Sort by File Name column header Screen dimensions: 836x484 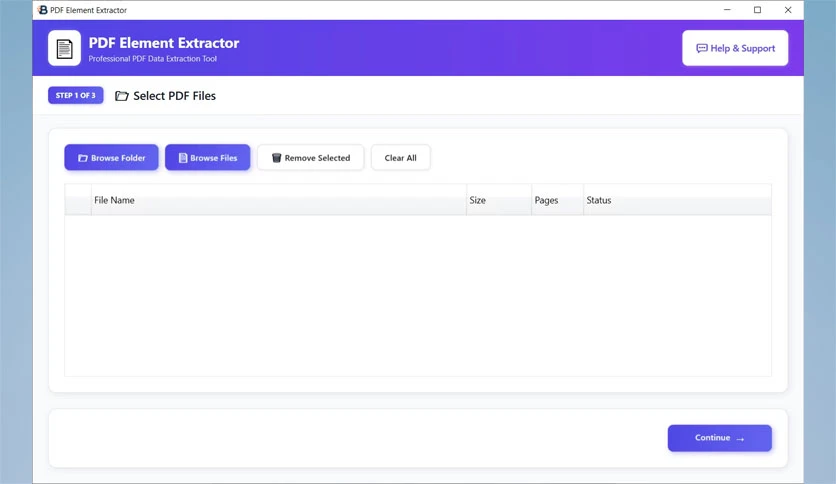279,200
